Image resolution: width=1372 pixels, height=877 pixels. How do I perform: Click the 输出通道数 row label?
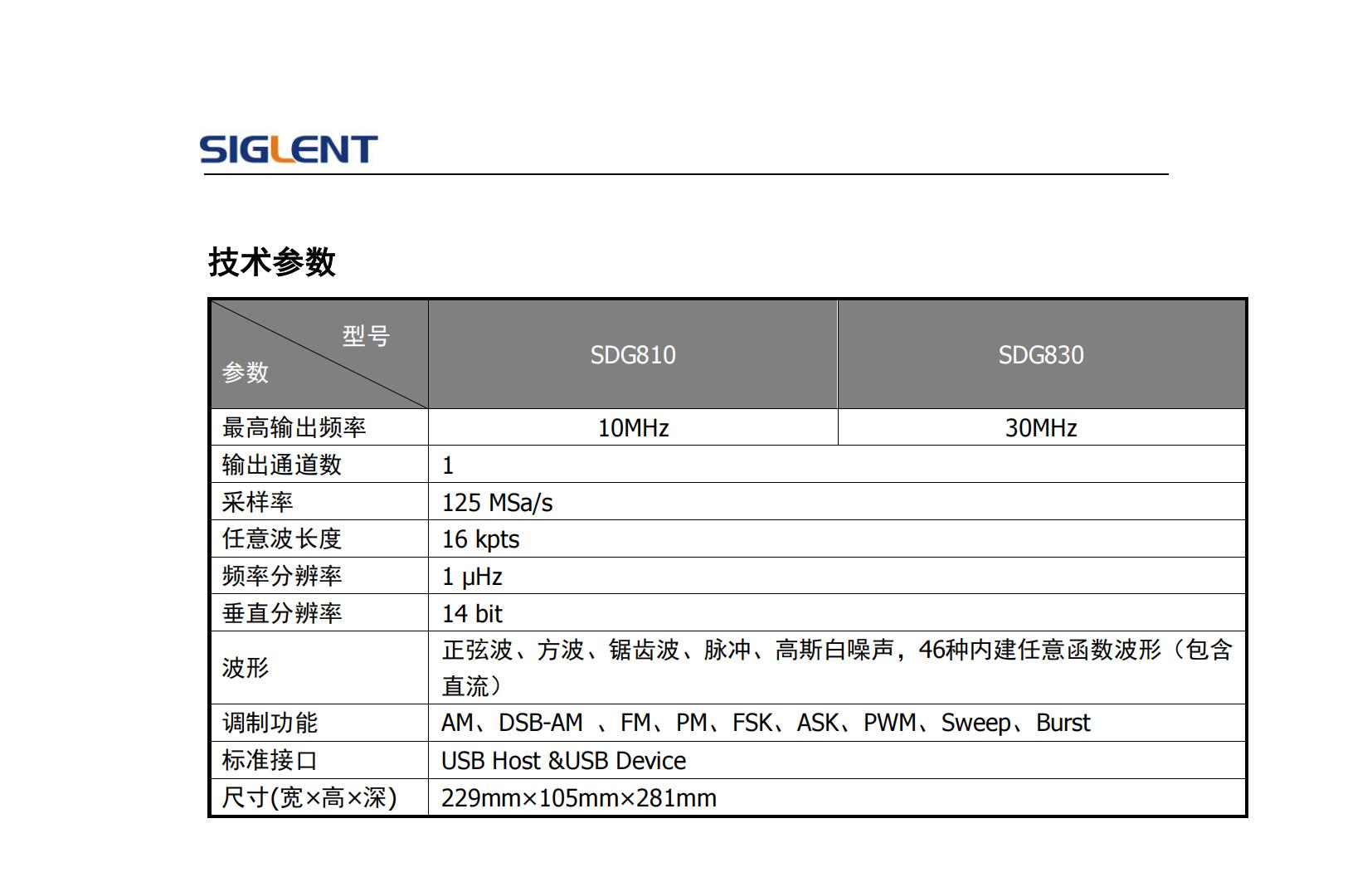[281, 465]
